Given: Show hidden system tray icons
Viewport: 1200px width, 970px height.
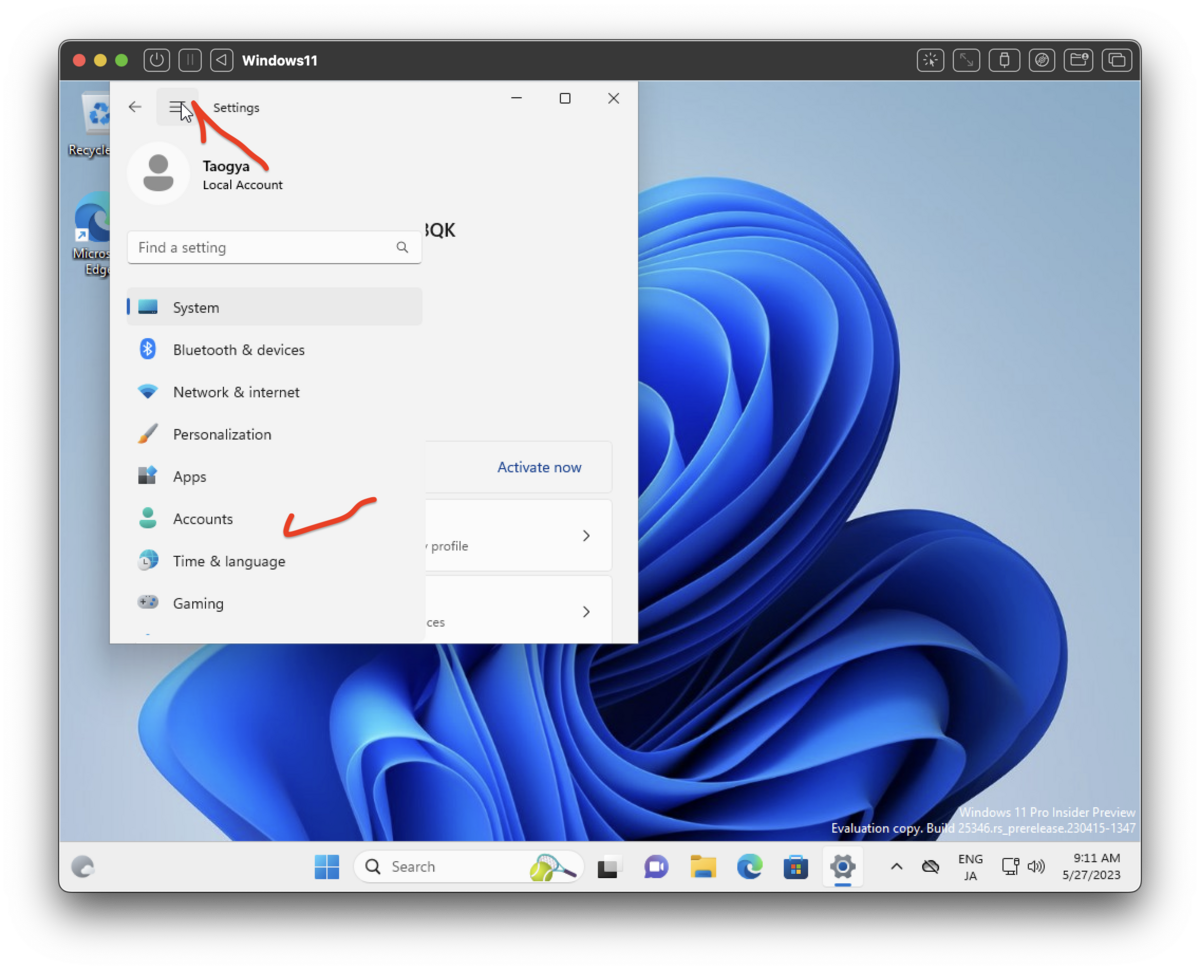Looking at the screenshot, I should (897, 867).
